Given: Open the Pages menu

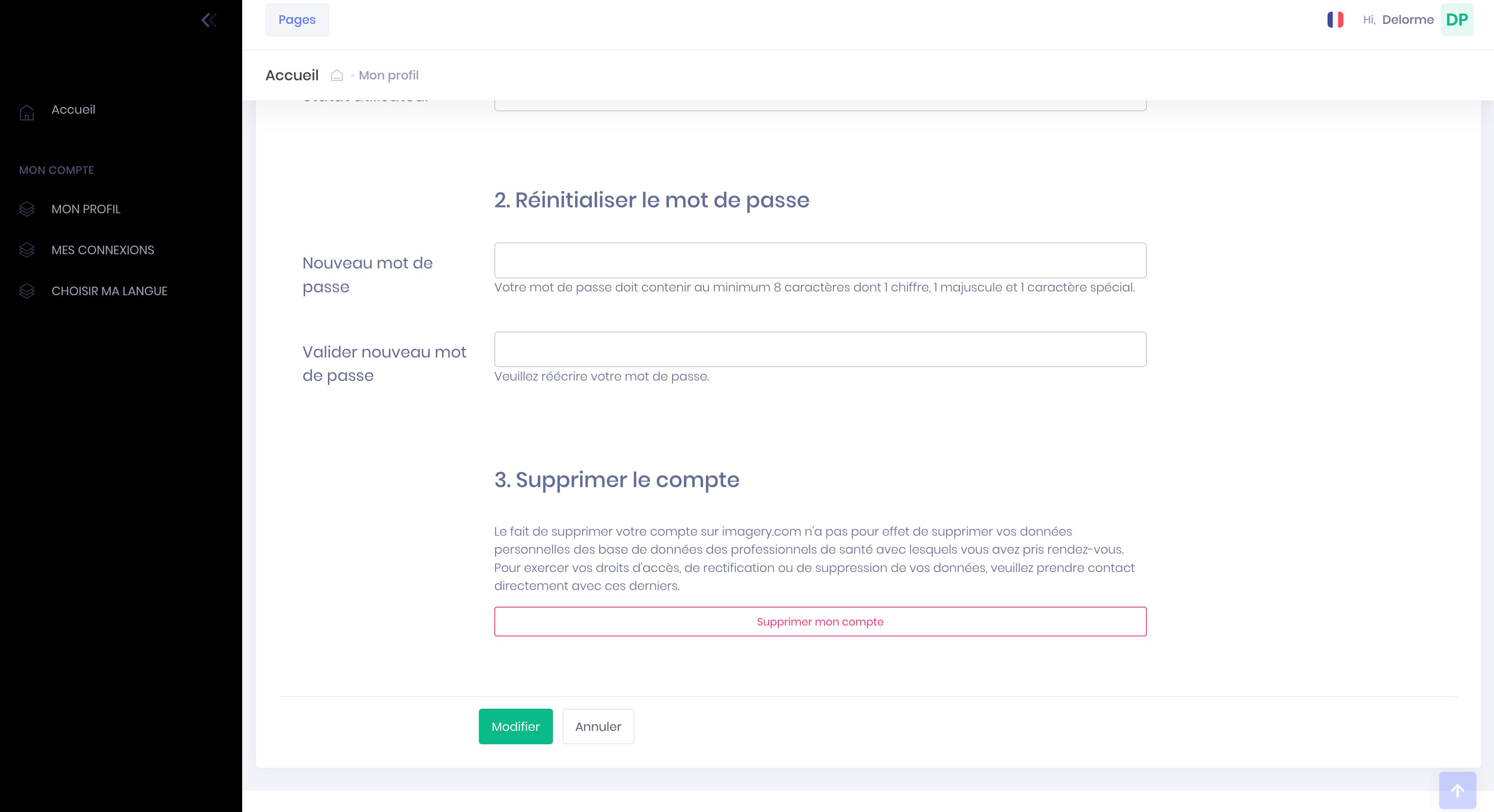Looking at the screenshot, I should click(x=297, y=20).
